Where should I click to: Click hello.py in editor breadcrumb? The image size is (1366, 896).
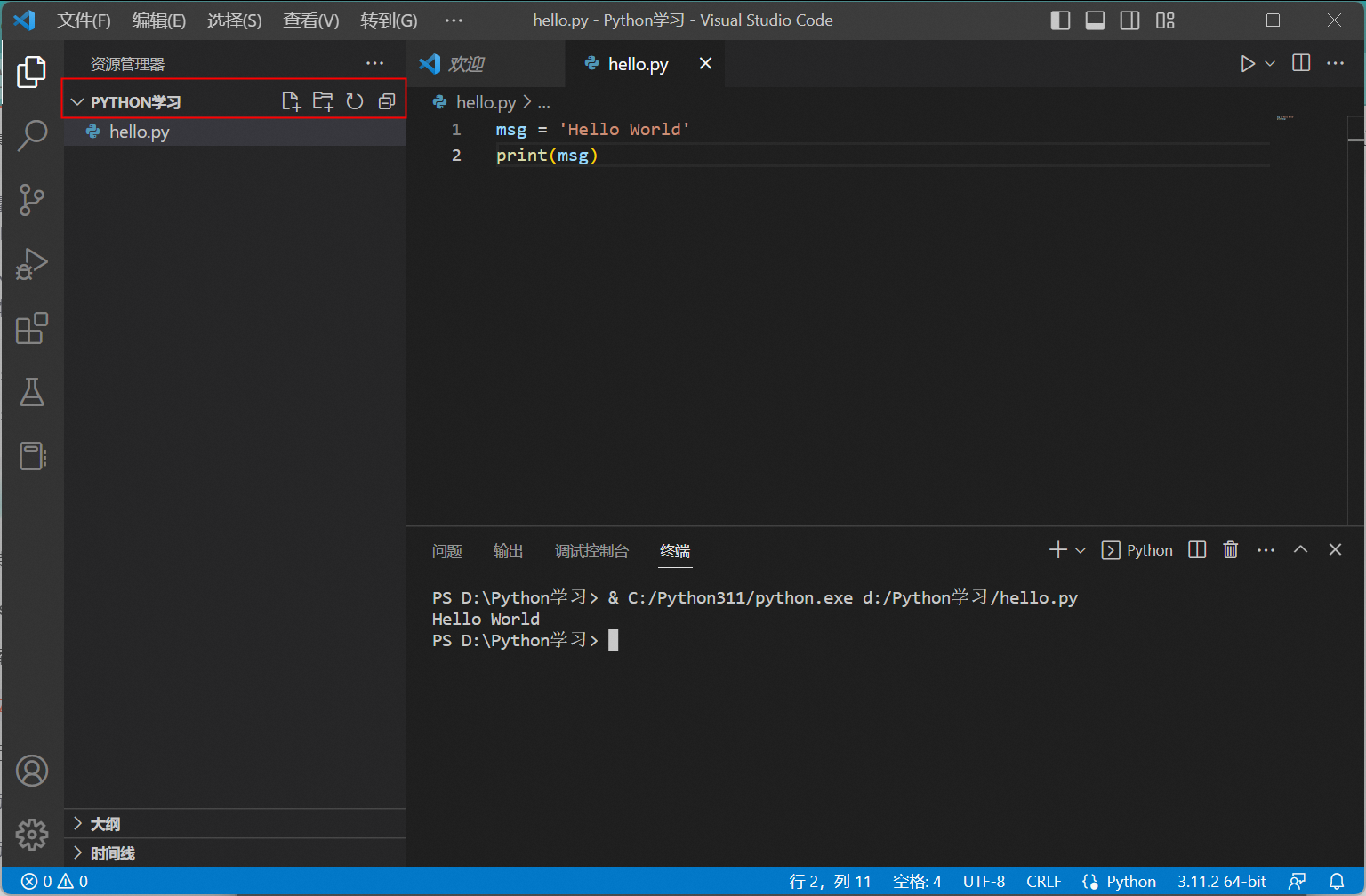point(486,102)
